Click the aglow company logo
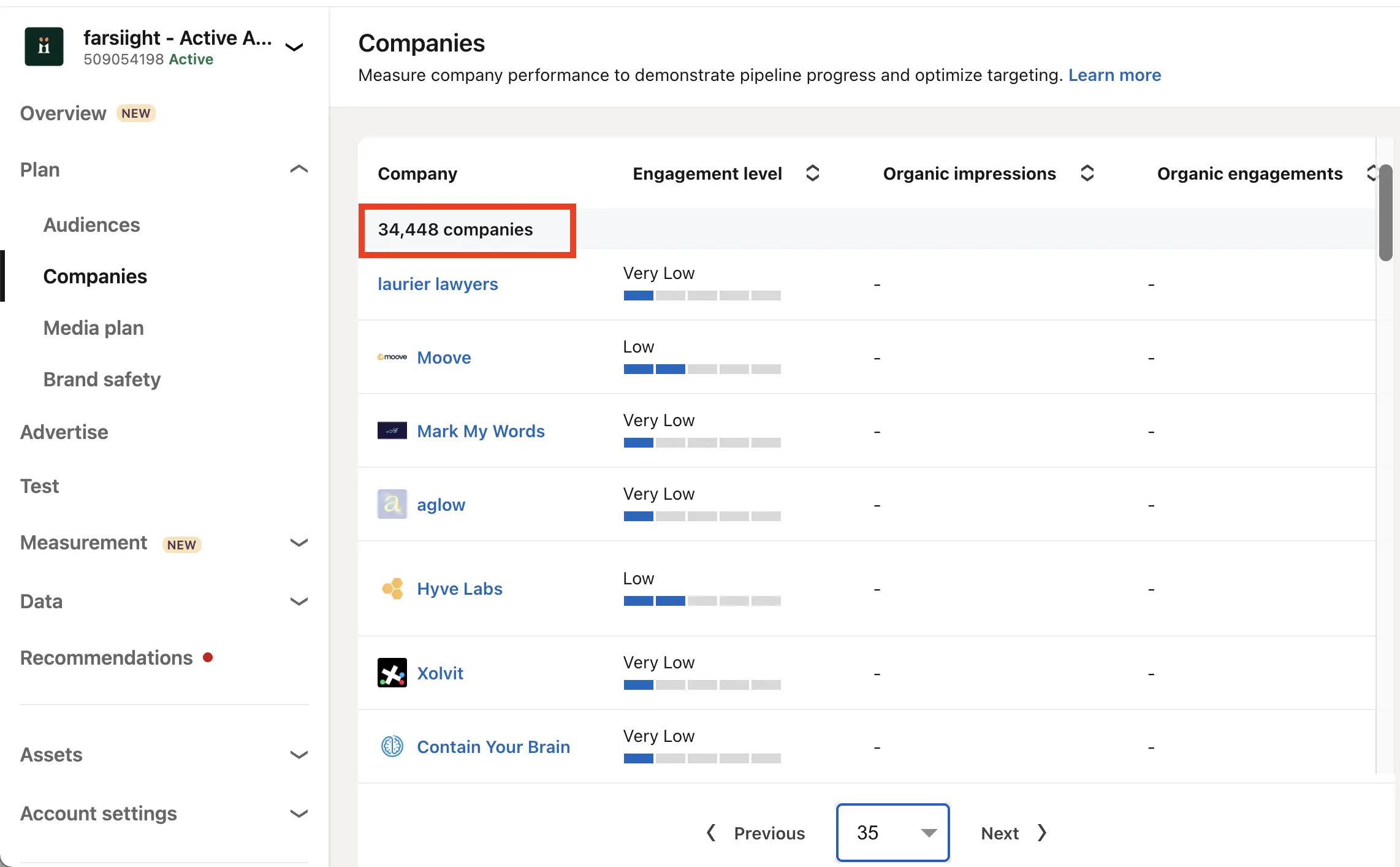Image resolution: width=1400 pixels, height=867 pixels. tap(392, 503)
